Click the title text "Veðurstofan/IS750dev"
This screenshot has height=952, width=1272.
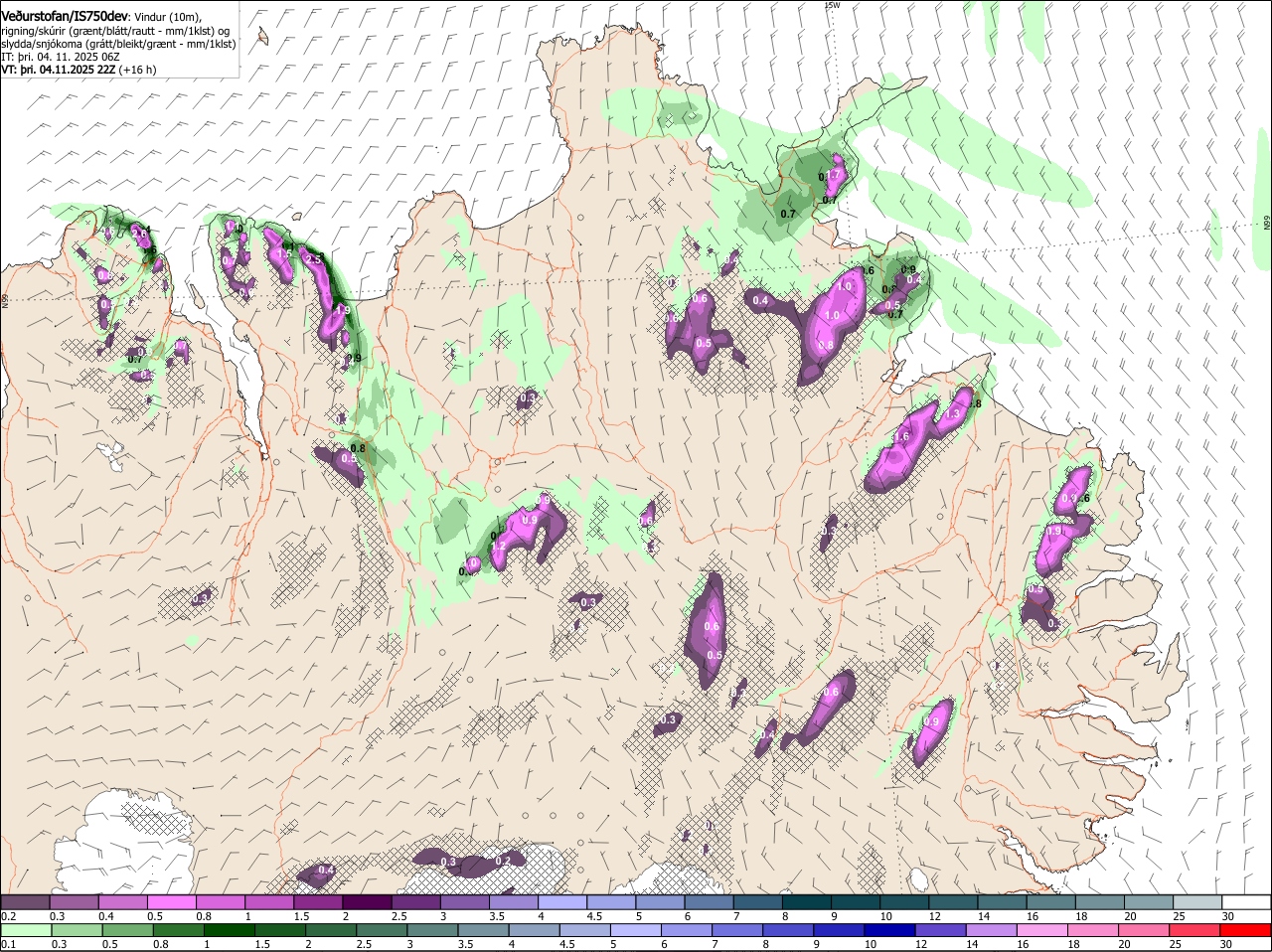(65, 17)
